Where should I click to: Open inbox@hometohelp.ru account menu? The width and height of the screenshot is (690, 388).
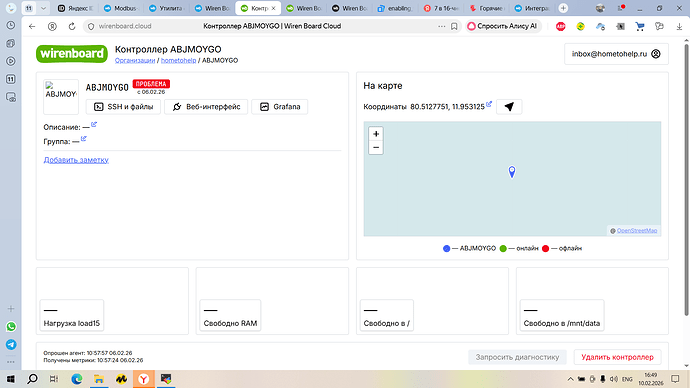pyautogui.click(x=616, y=54)
